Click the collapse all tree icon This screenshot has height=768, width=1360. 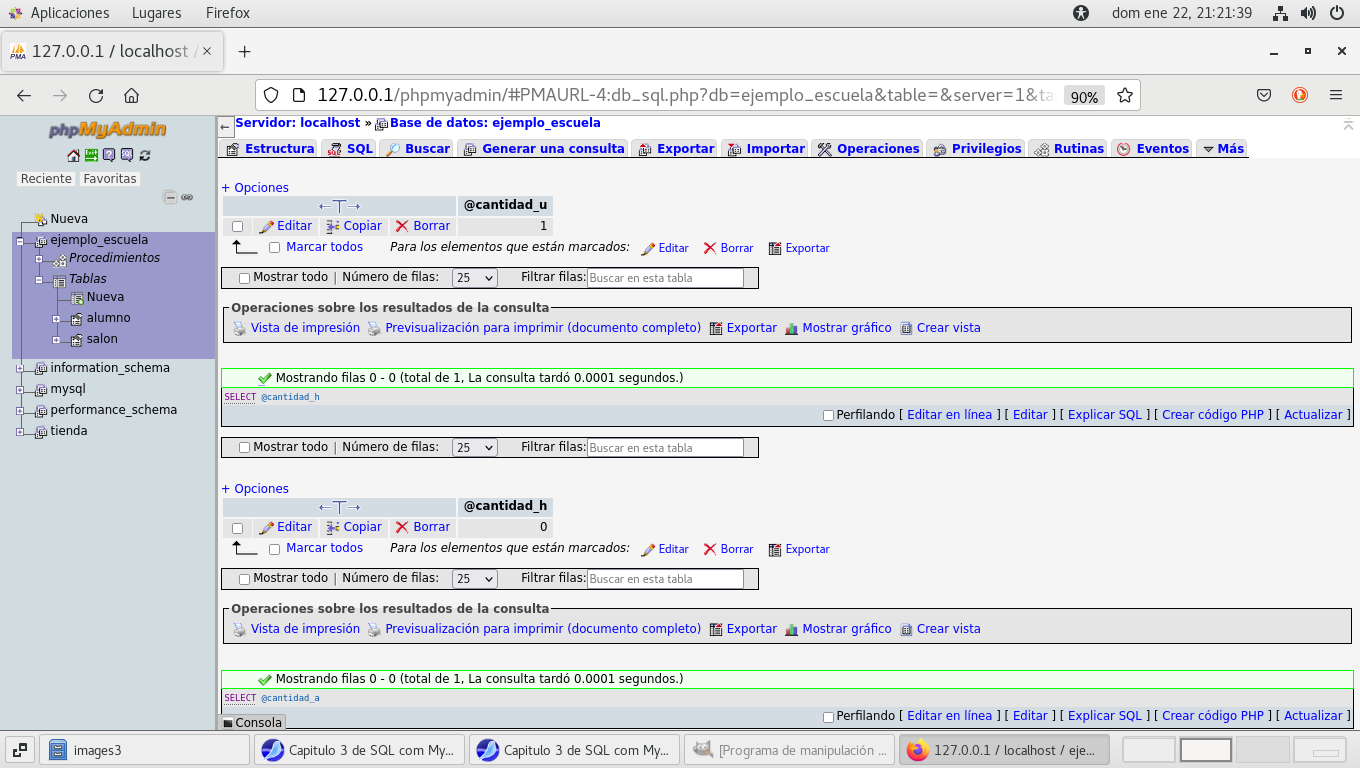(170, 198)
